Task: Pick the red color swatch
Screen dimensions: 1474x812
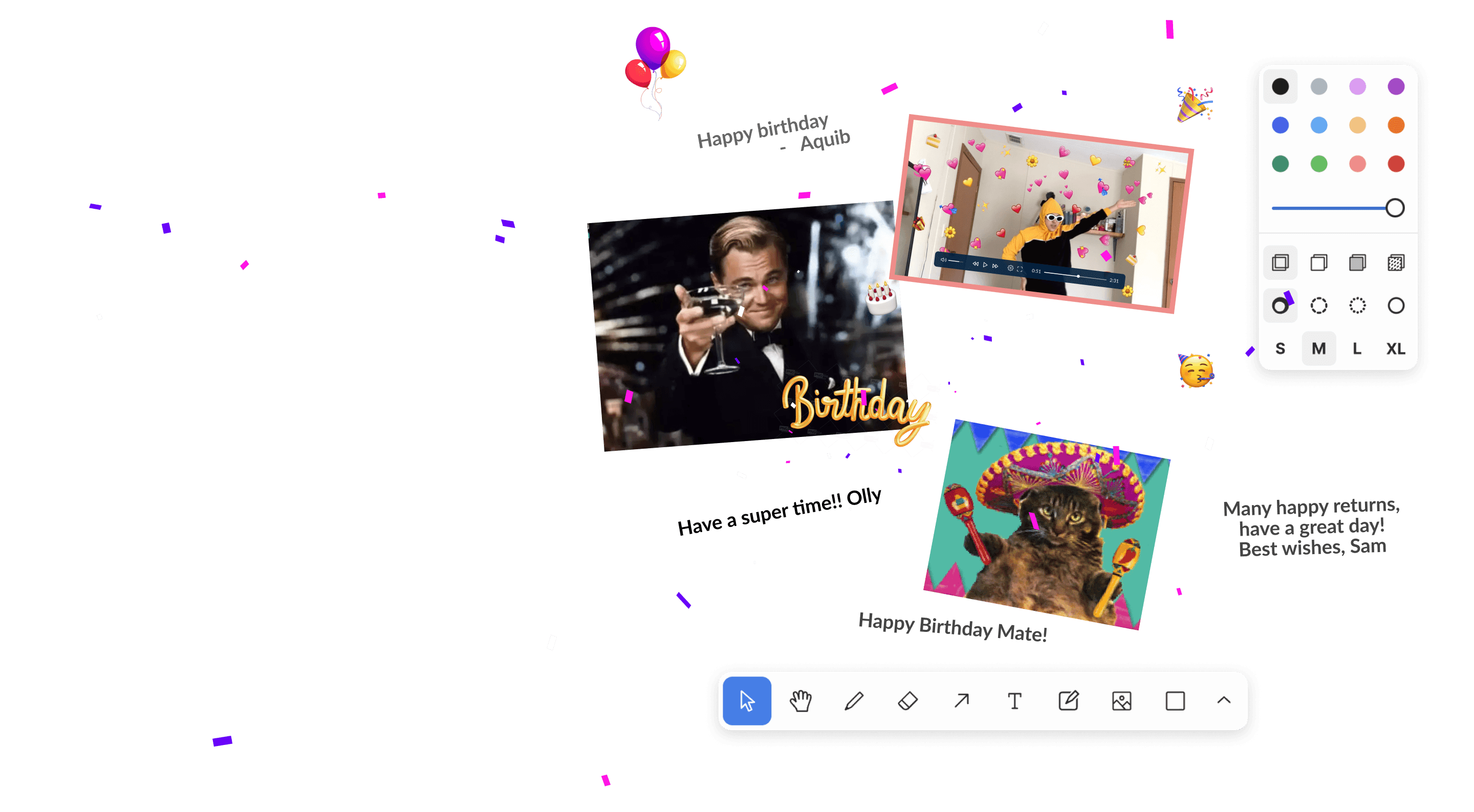Action: click(x=1396, y=164)
